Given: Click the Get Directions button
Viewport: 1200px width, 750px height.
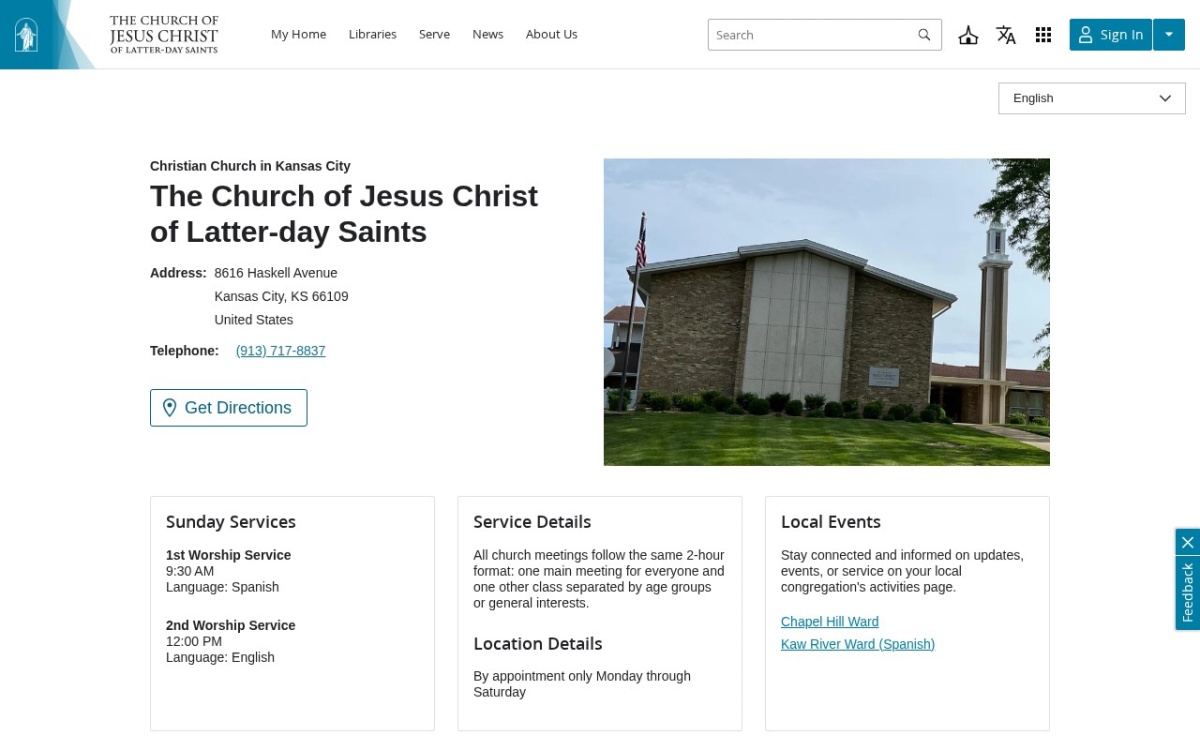Looking at the screenshot, I should [229, 408].
